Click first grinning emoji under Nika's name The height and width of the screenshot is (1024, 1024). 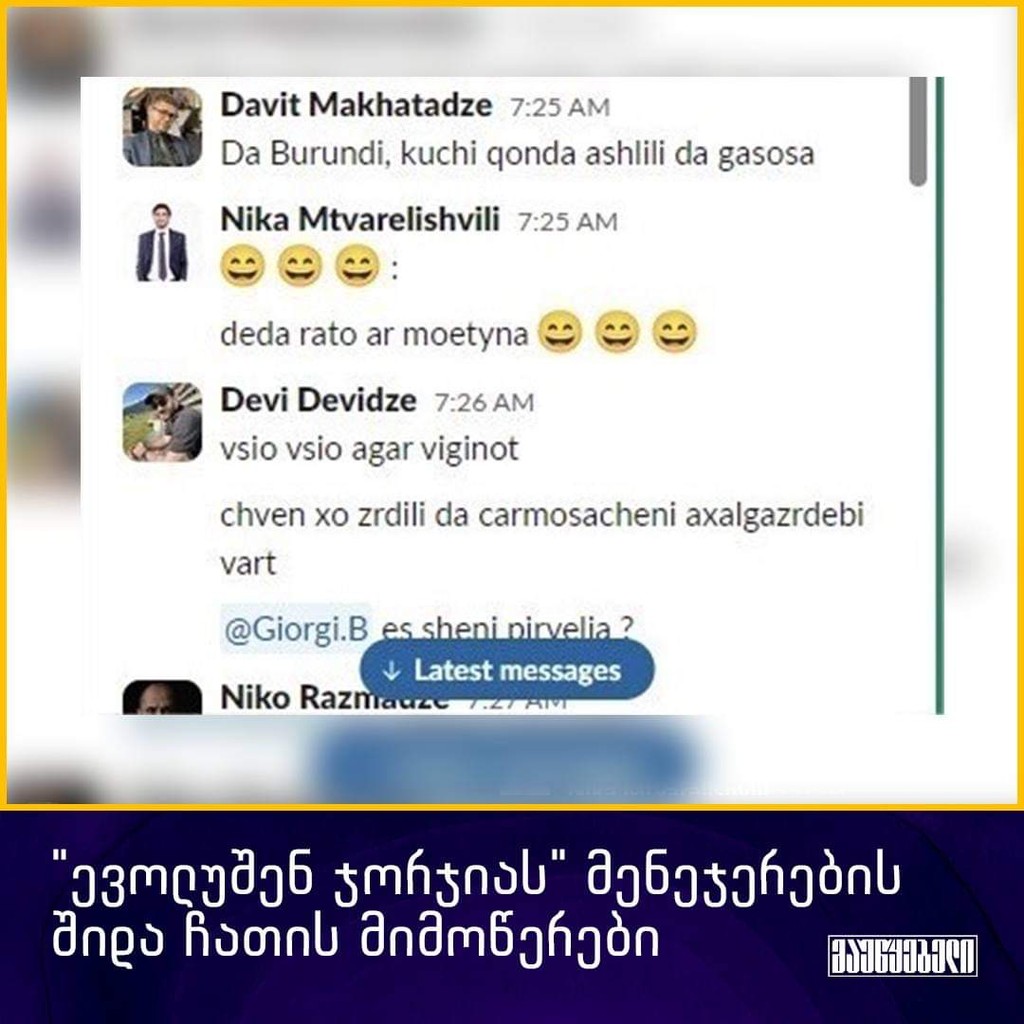(x=243, y=266)
